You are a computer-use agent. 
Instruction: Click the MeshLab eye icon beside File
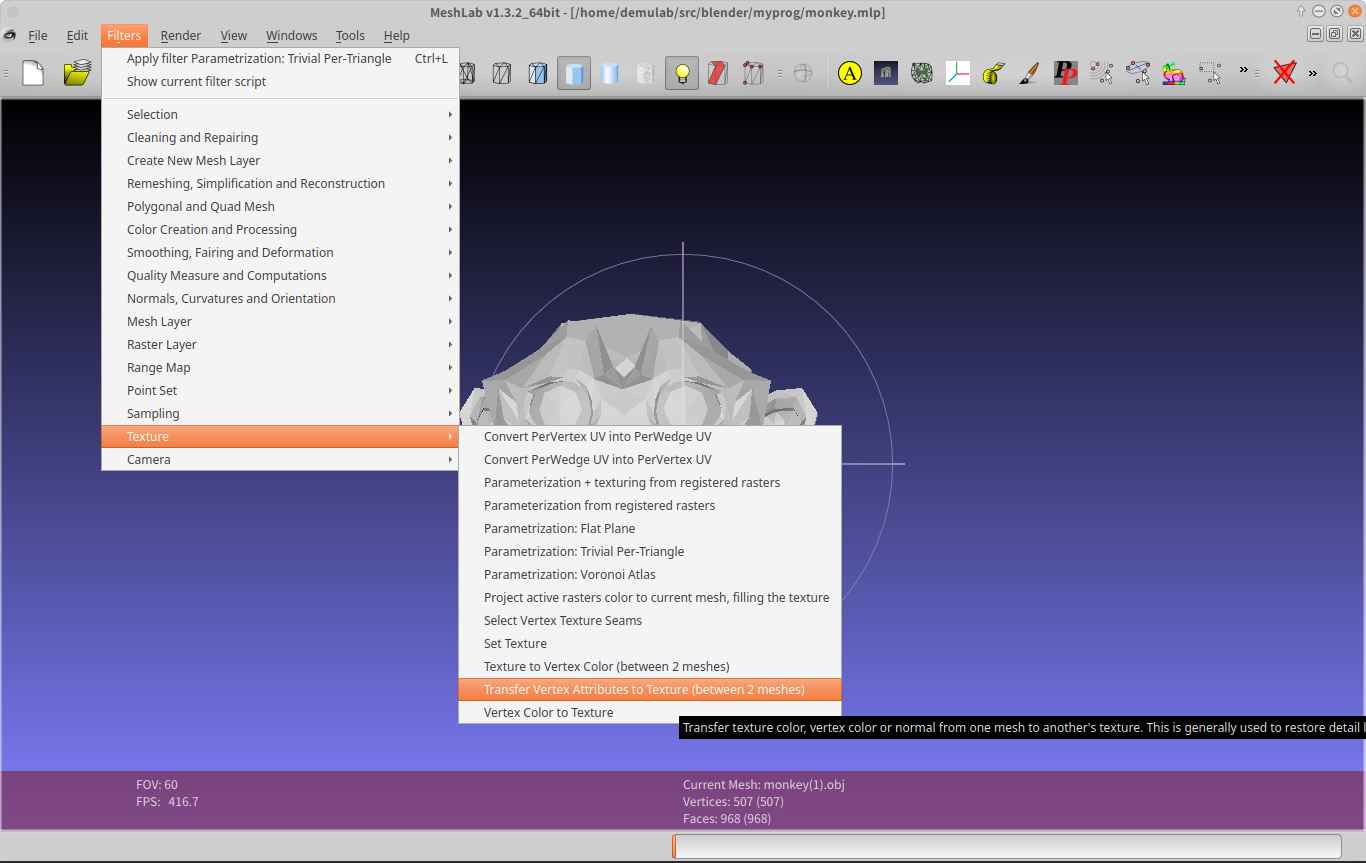point(10,35)
